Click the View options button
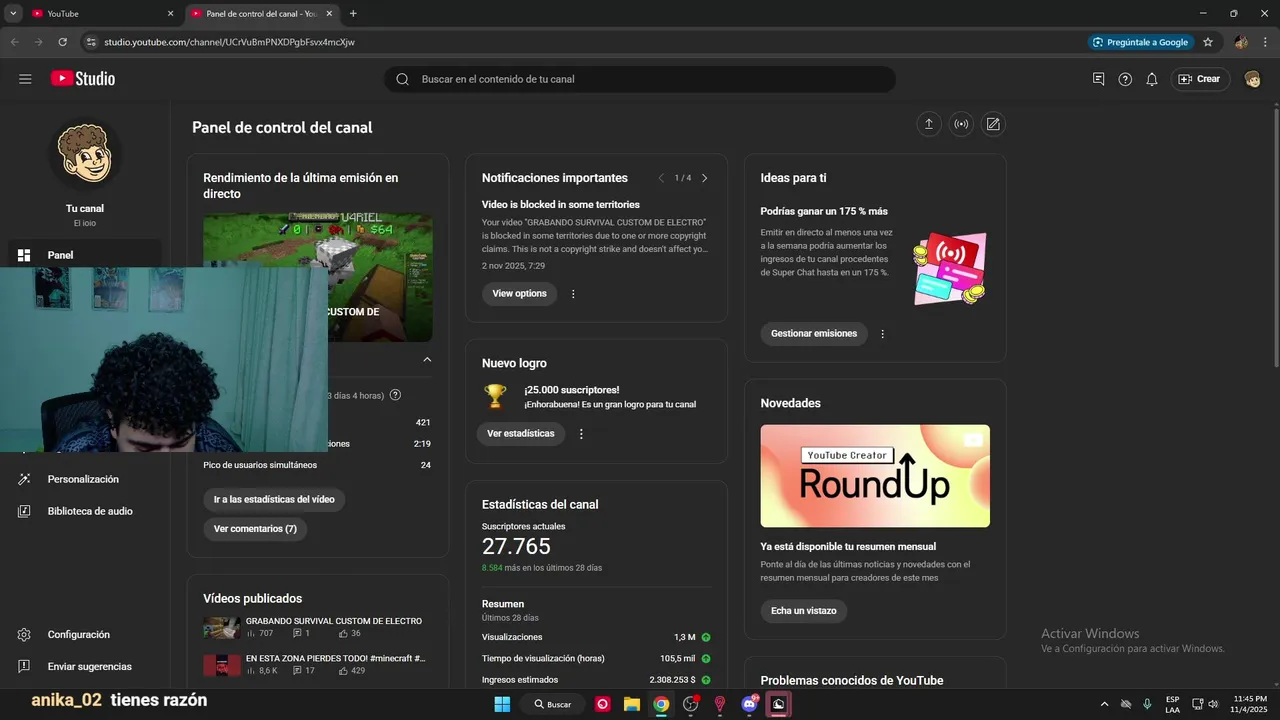Image resolution: width=1280 pixels, height=720 pixels. (519, 294)
